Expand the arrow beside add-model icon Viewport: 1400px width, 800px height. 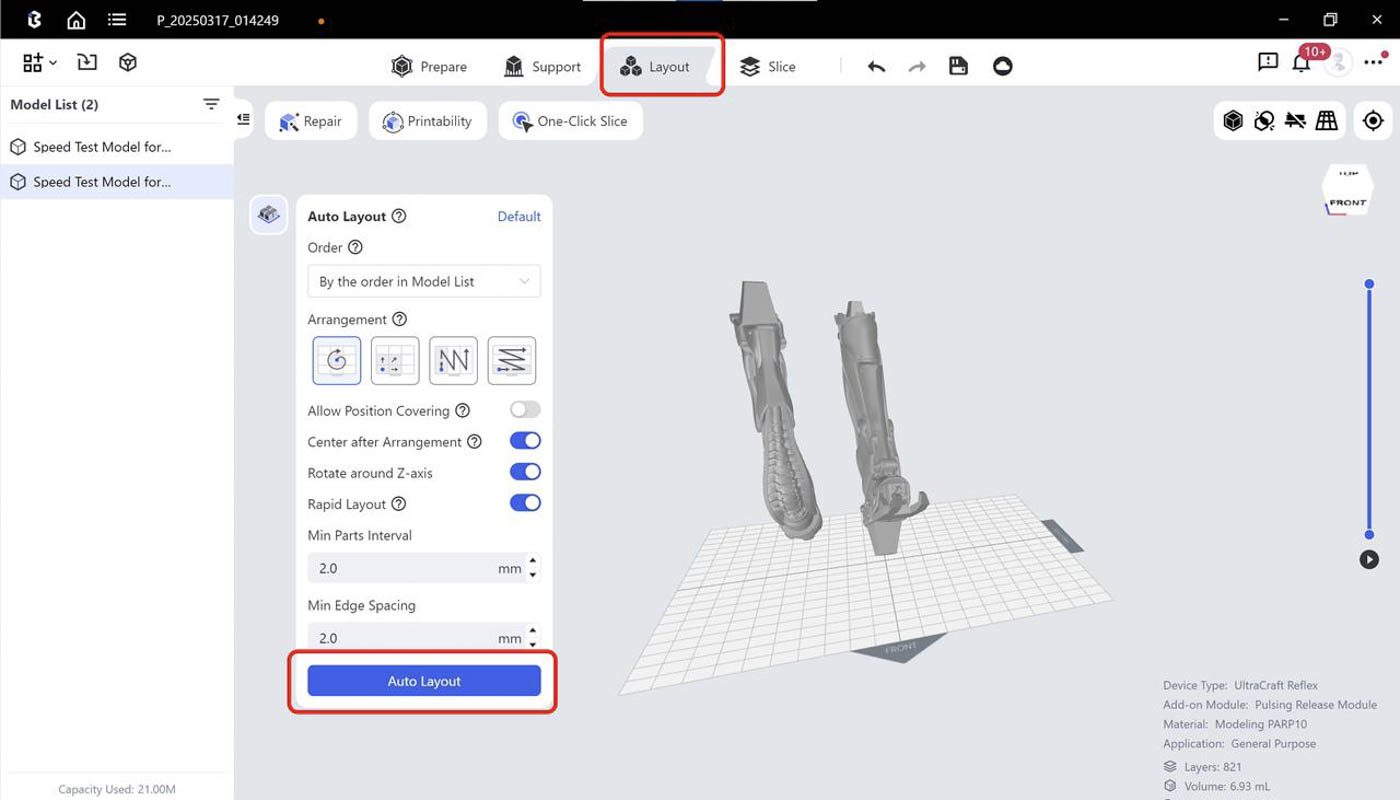click(53, 63)
